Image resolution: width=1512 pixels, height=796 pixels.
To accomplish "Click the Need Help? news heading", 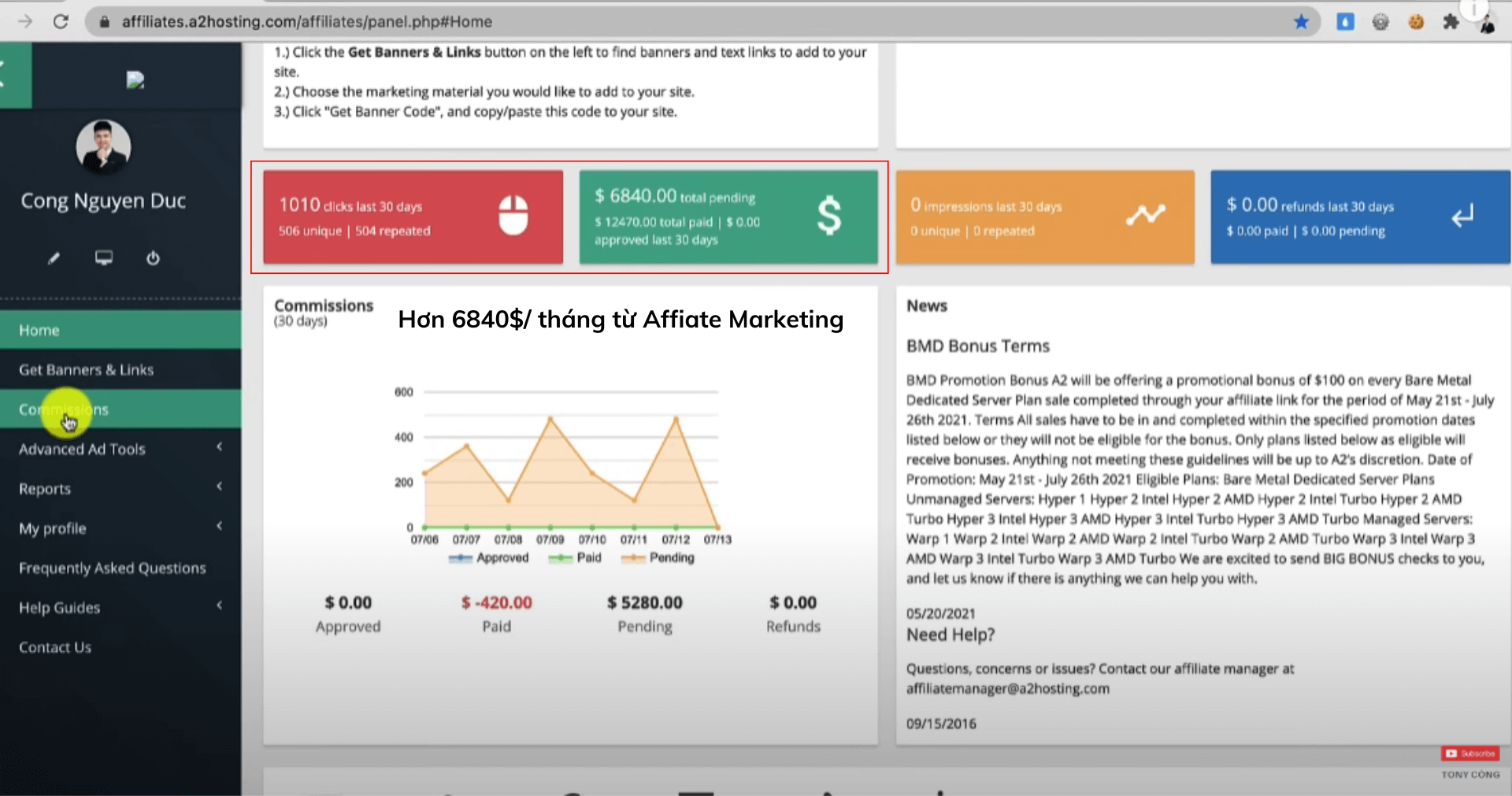I will (x=951, y=635).
